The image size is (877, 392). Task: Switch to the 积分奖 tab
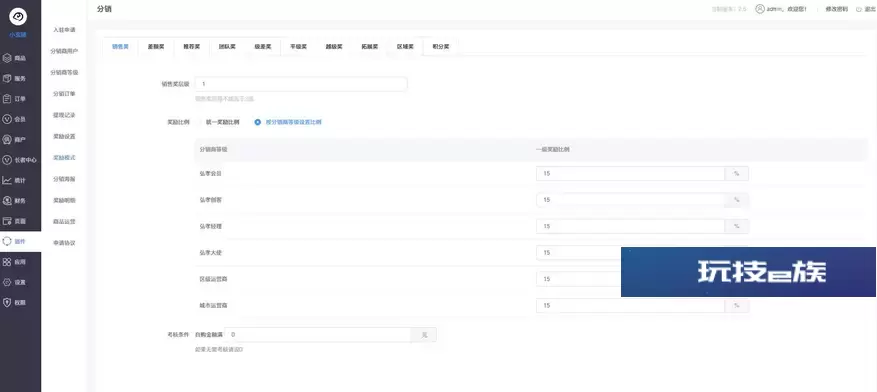[x=441, y=47]
